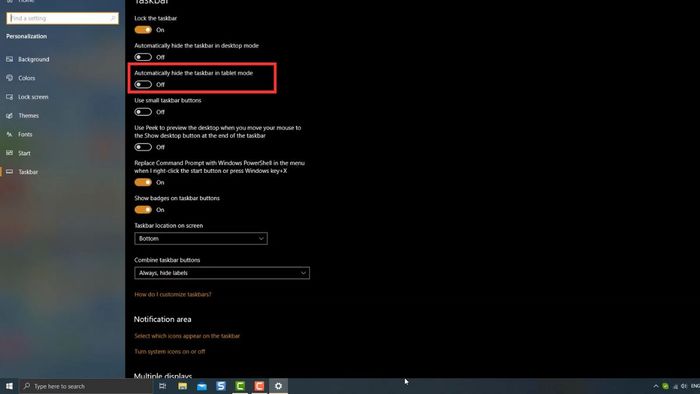The width and height of the screenshot is (700, 394).
Task: Open Task View from the taskbar
Action: point(162,386)
